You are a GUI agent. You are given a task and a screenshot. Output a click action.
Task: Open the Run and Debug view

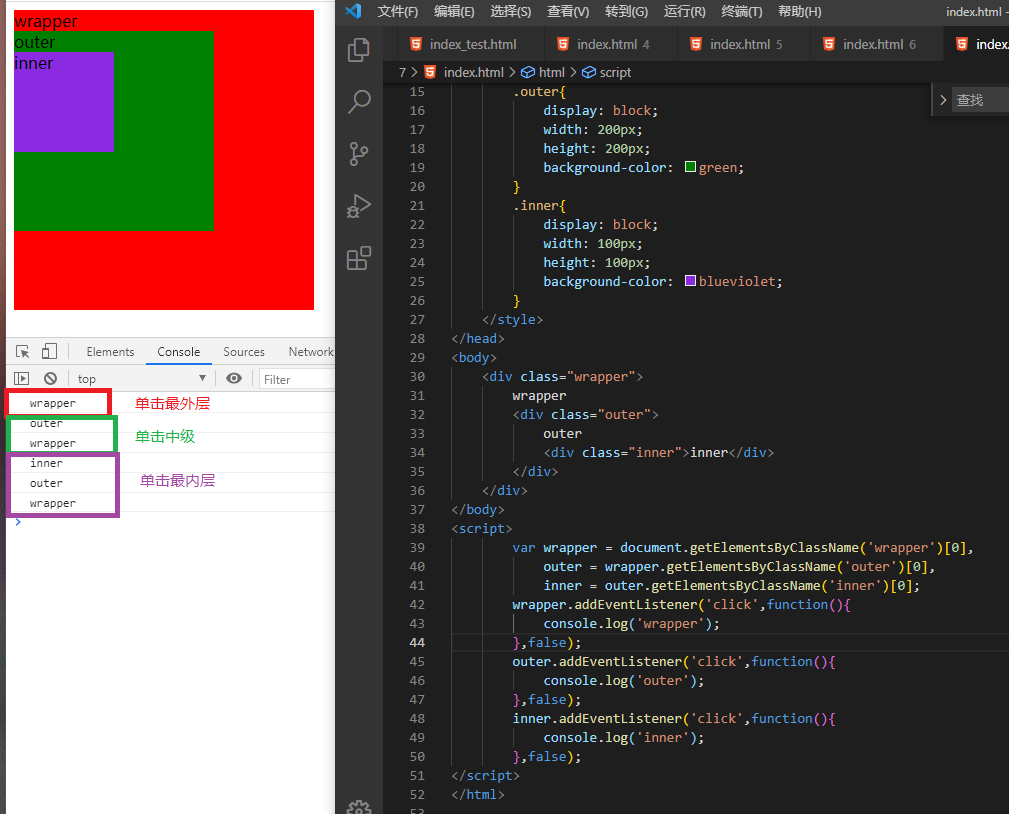click(x=358, y=207)
